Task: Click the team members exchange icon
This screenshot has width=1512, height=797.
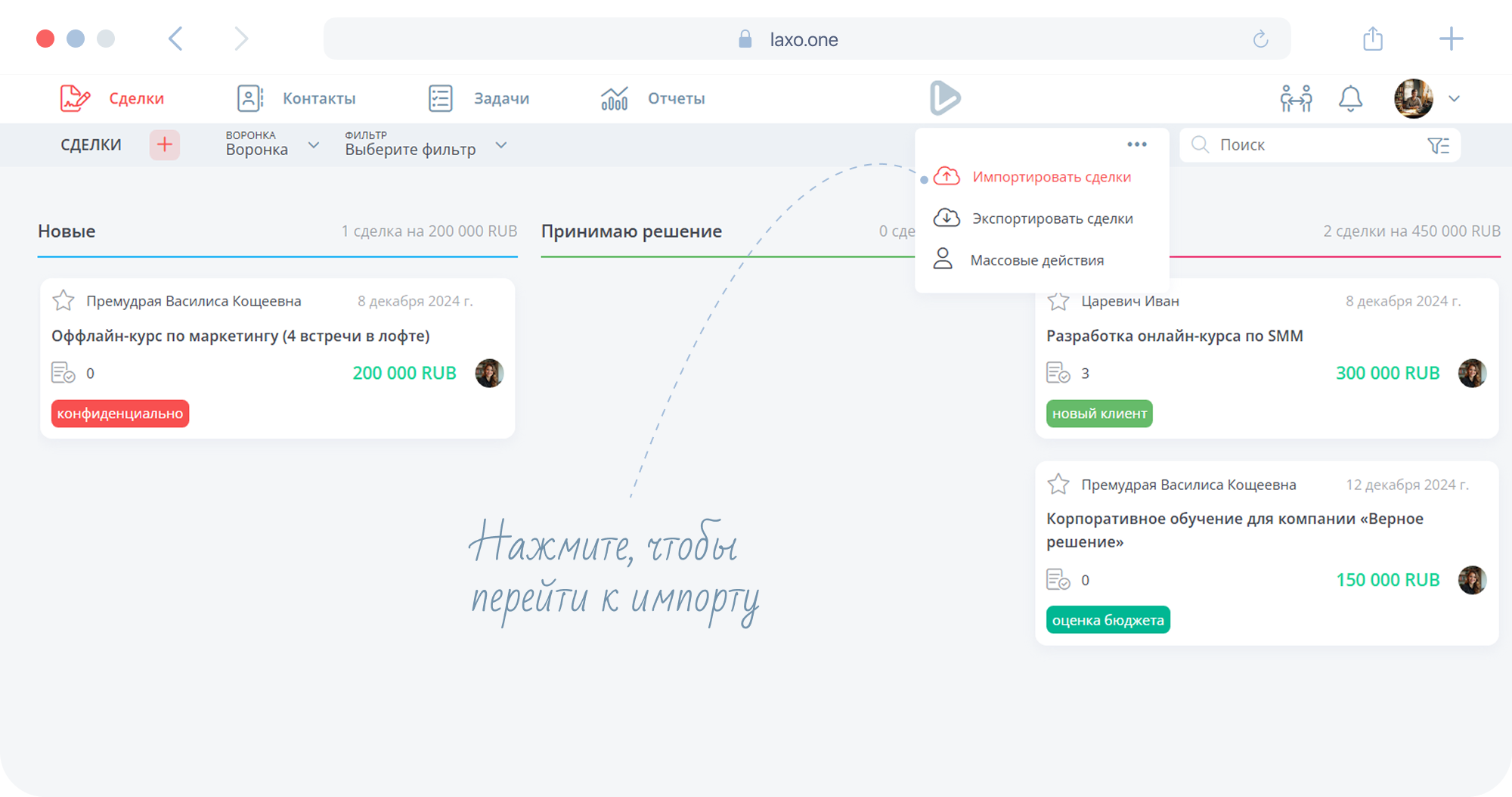Action: click(x=1296, y=98)
